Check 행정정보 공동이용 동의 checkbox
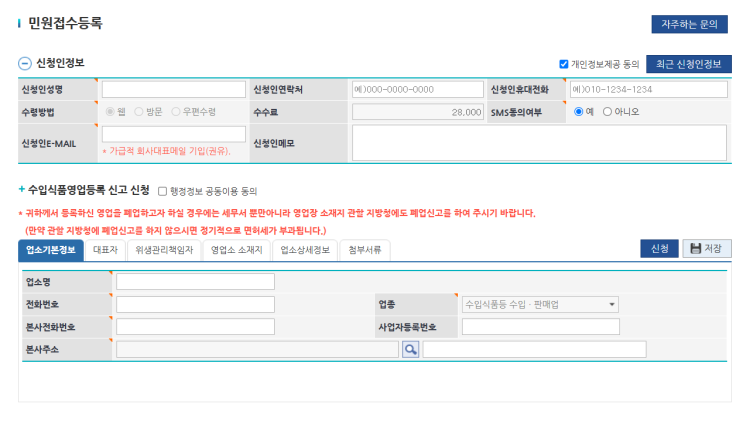This screenshot has width=743, height=421. pos(163,192)
